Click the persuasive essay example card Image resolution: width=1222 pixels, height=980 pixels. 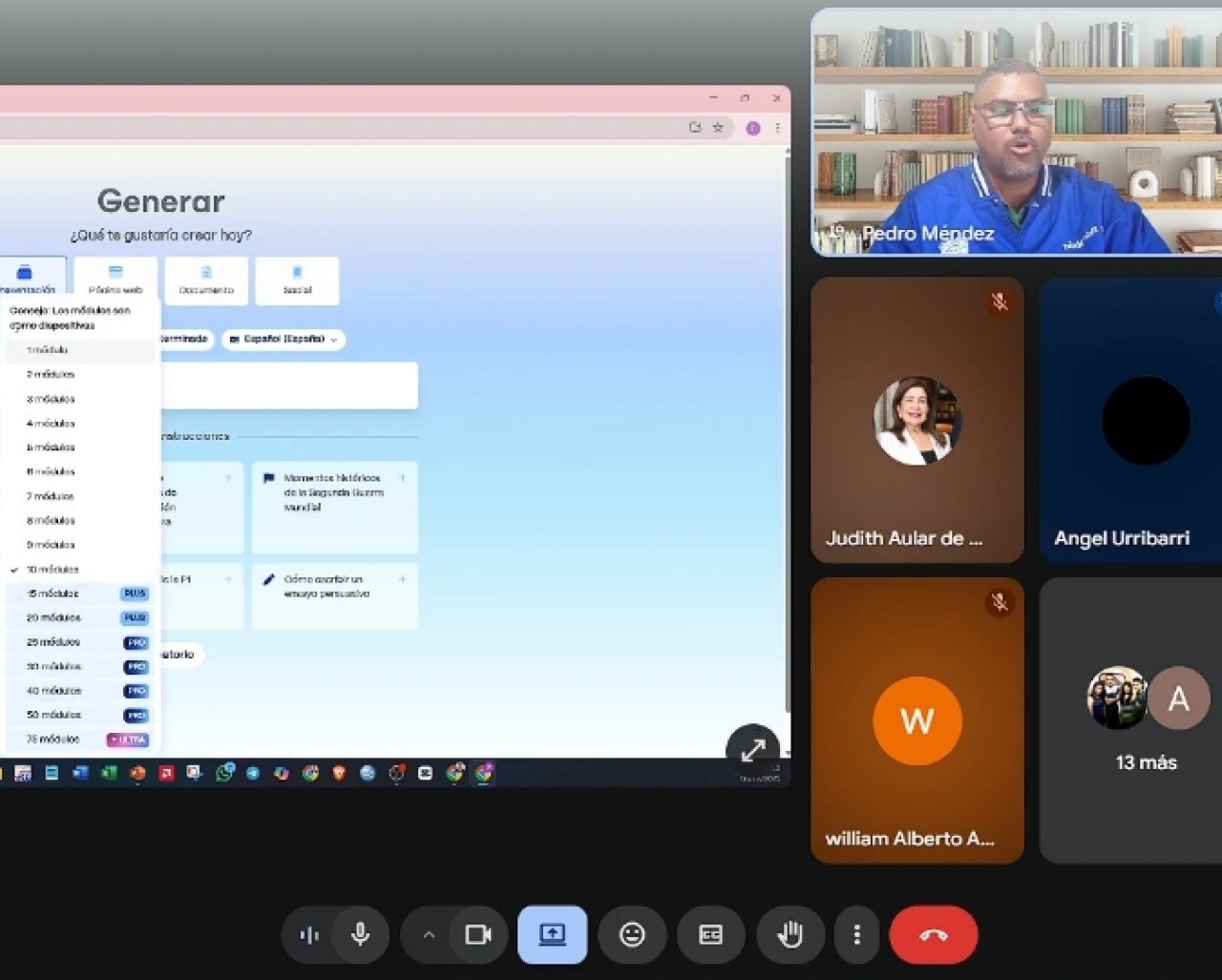334,595
